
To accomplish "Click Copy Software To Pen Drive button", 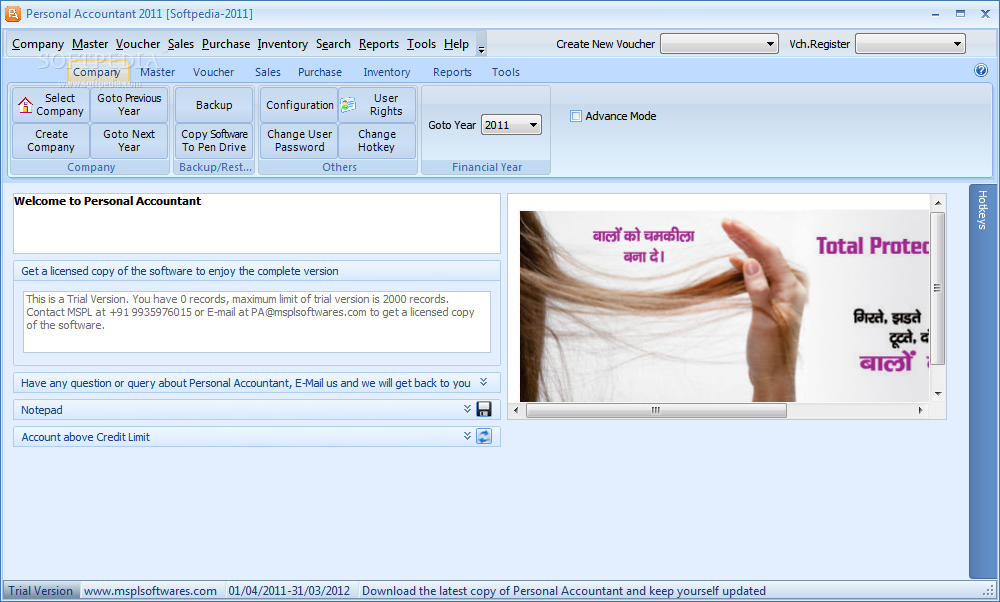I will (x=214, y=140).
